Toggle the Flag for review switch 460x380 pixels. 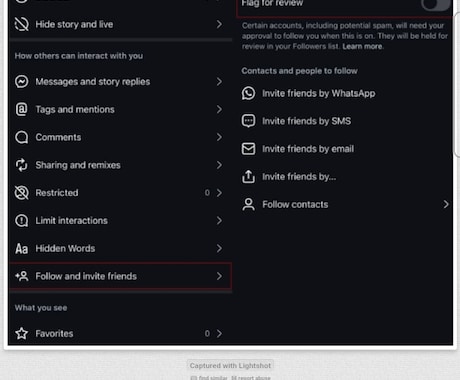pyautogui.click(x=435, y=4)
